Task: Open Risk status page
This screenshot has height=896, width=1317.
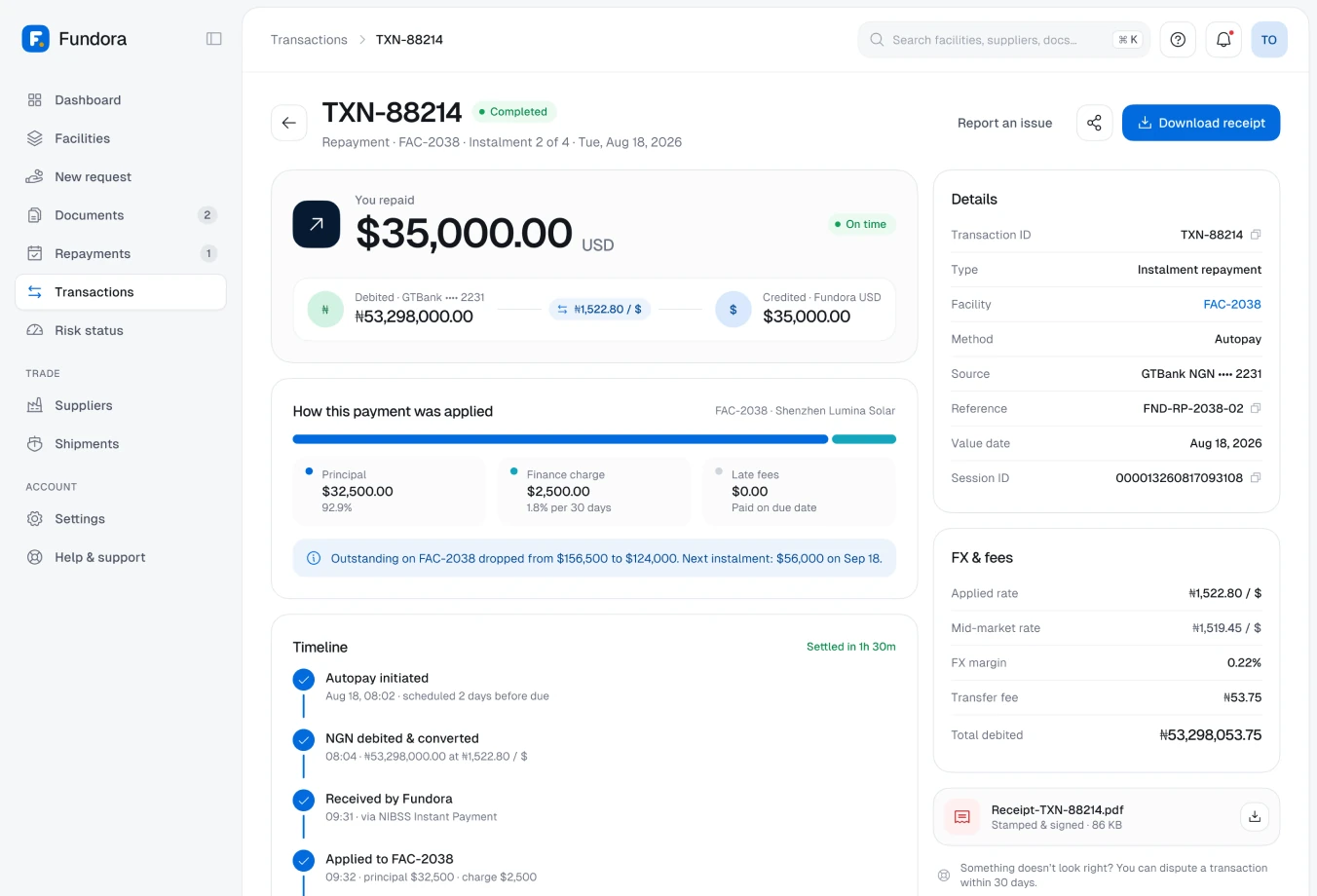Action: tap(121, 331)
